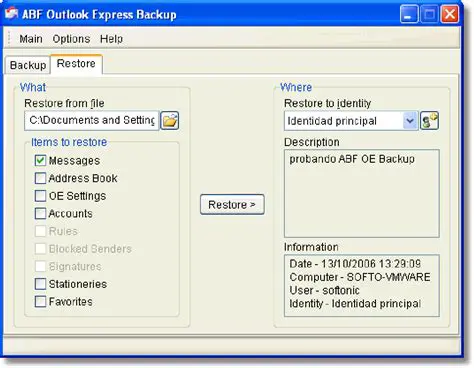
Task: Open the Options menu
Action: [x=71, y=39]
